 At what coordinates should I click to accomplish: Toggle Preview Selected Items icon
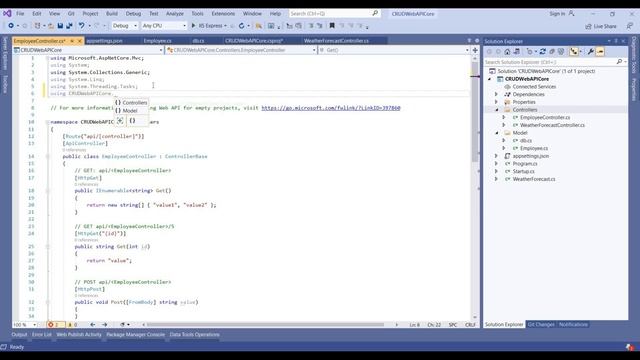coord(600,51)
